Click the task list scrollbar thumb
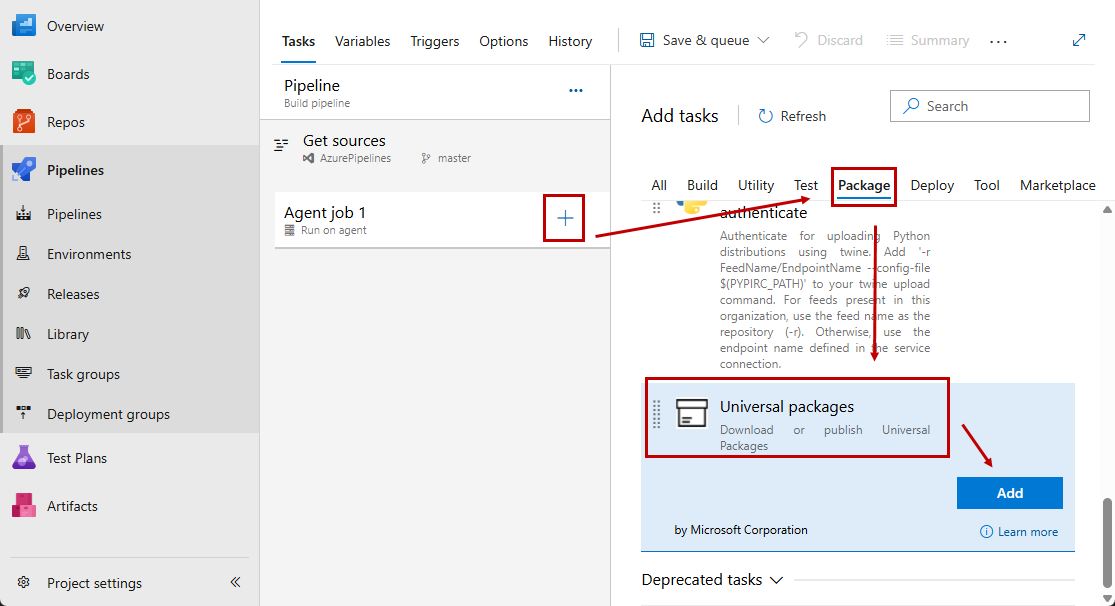 coord(1107,543)
